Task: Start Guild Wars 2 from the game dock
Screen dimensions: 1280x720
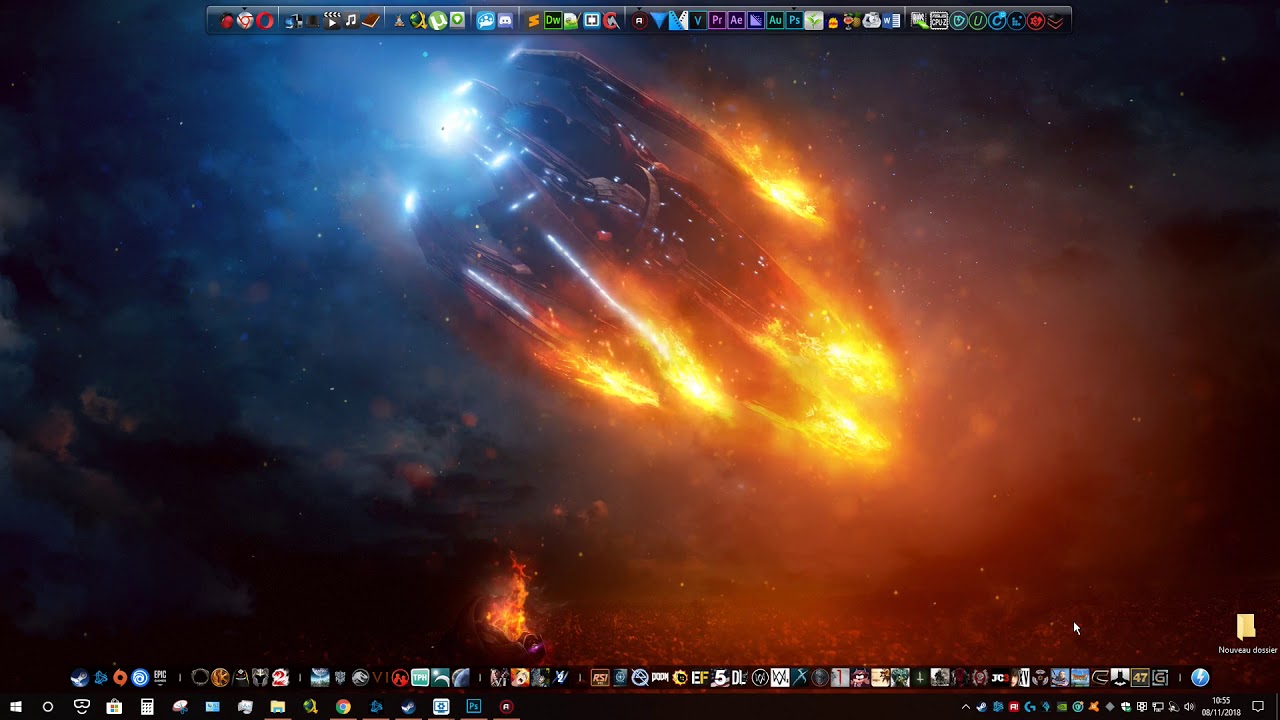Action: tap(280, 678)
